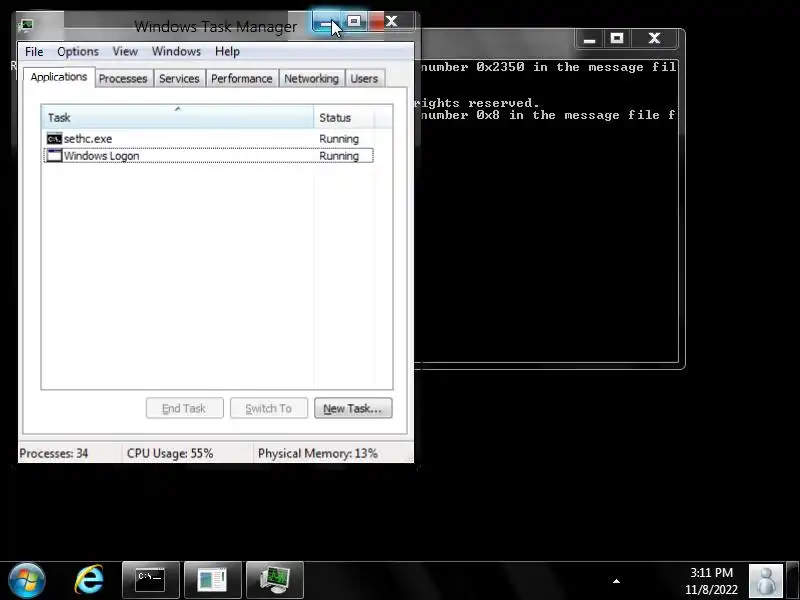Click the End Task button
Image resolution: width=800 pixels, height=600 pixels.
pyautogui.click(x=184, y=408)
